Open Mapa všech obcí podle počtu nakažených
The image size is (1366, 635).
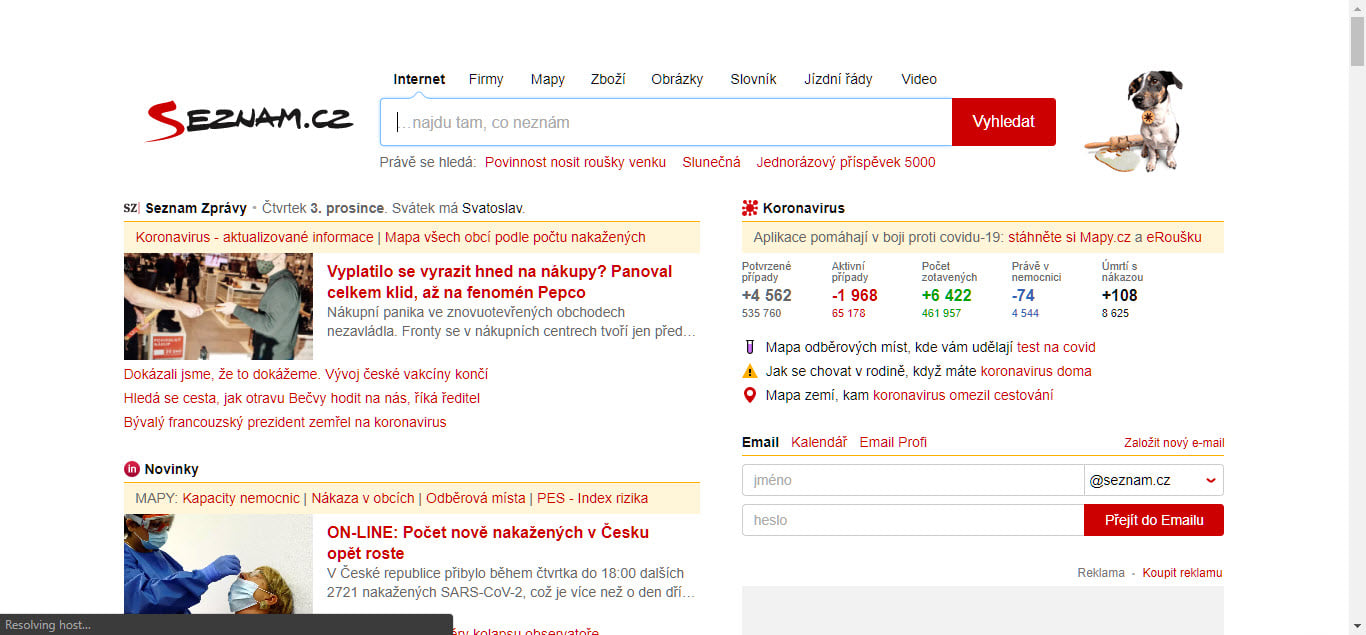(515, 237)
